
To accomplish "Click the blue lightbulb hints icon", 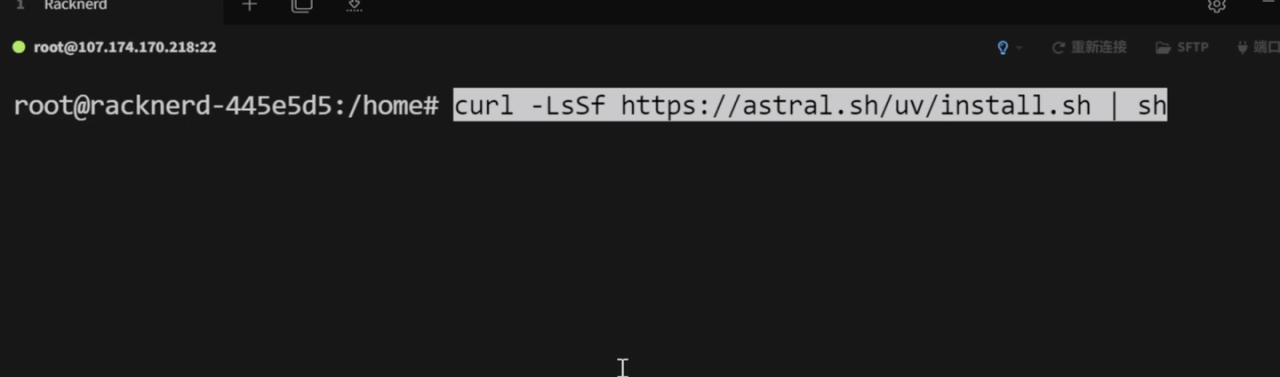I will pos(1003,47).
